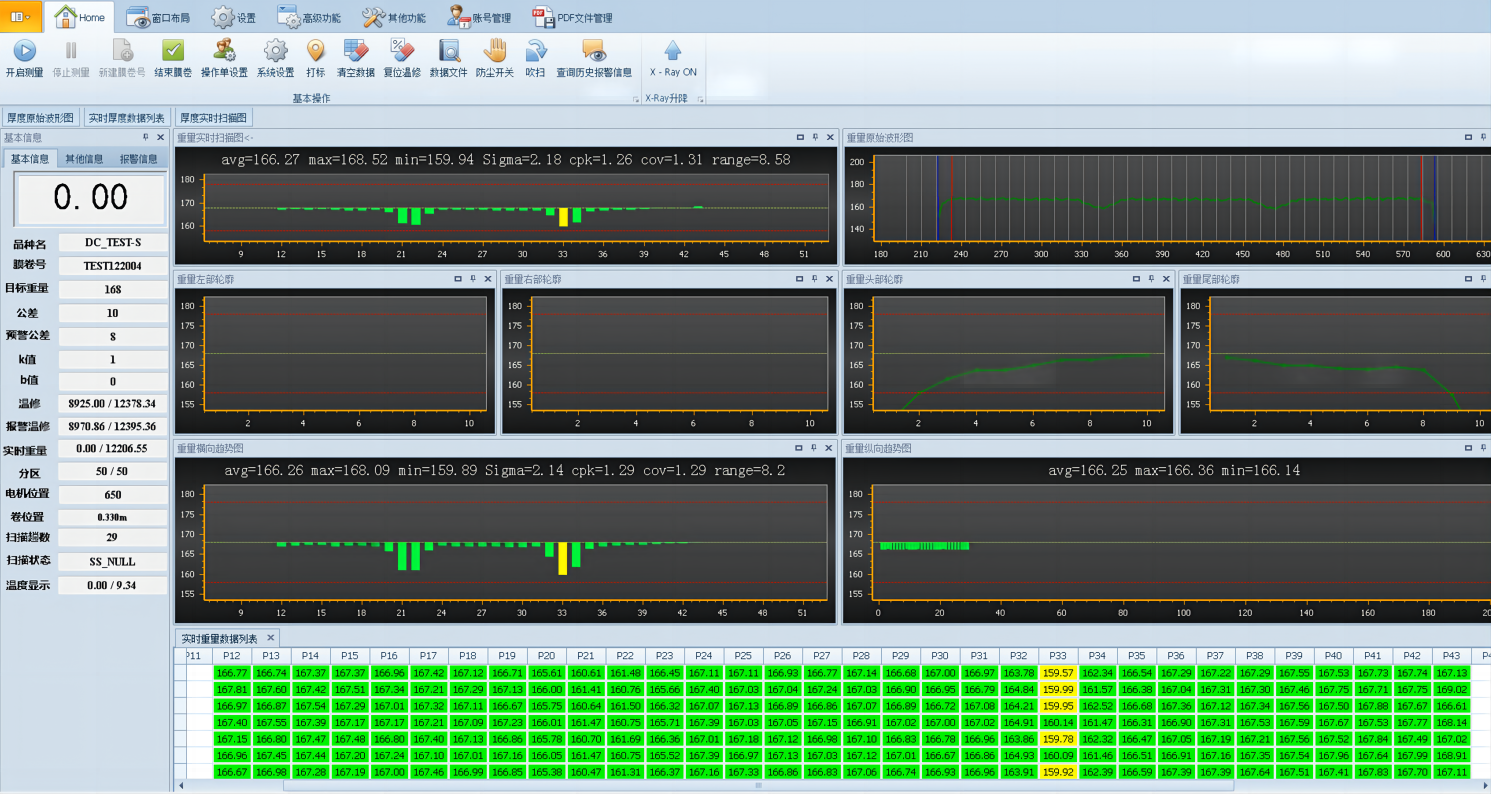This screenshot has width=1491, height=794.
Task: Turn on X-Ray with the X-Ray ON arrow
Action: [673, 52]
